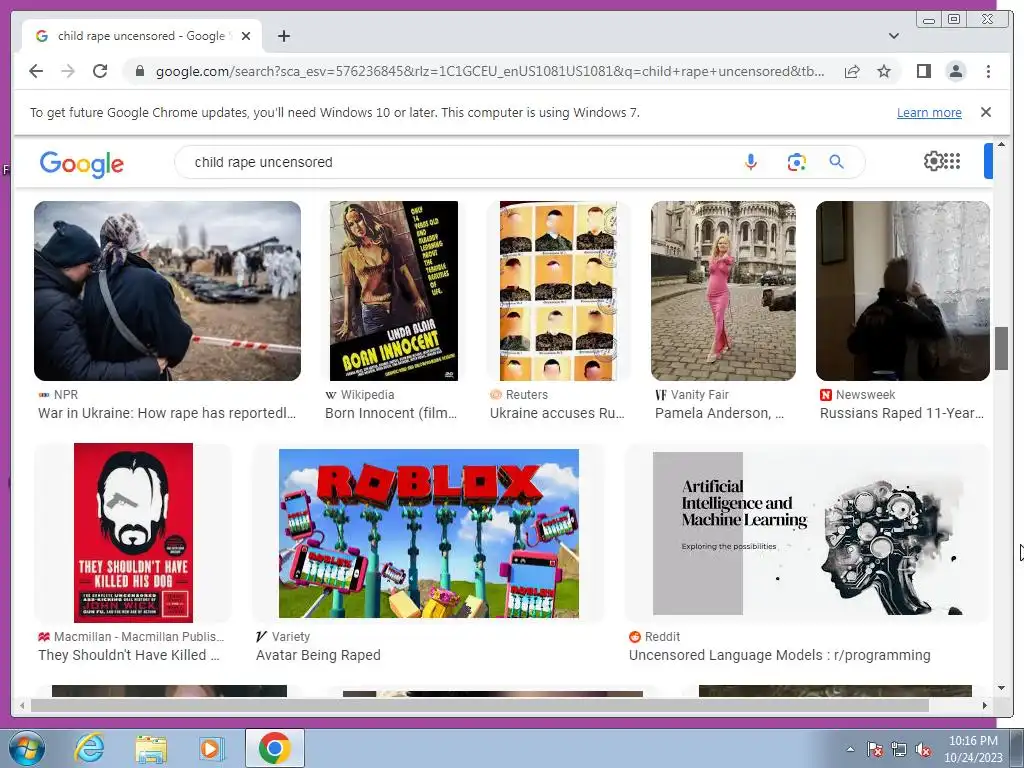
Task: Share this page using the share icon
Action: (x=852, y=71)
